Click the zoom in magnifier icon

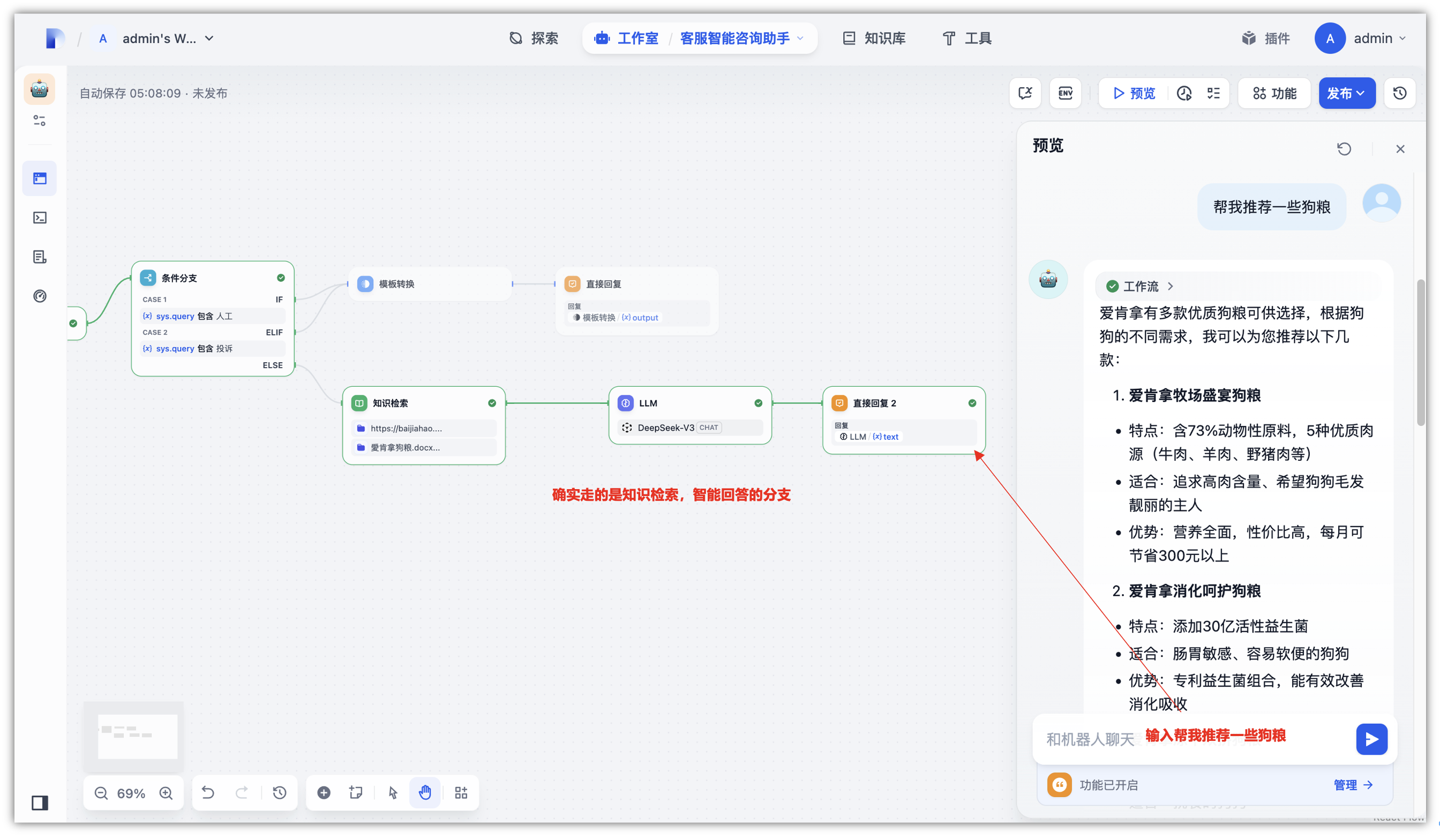click(166, 793)
